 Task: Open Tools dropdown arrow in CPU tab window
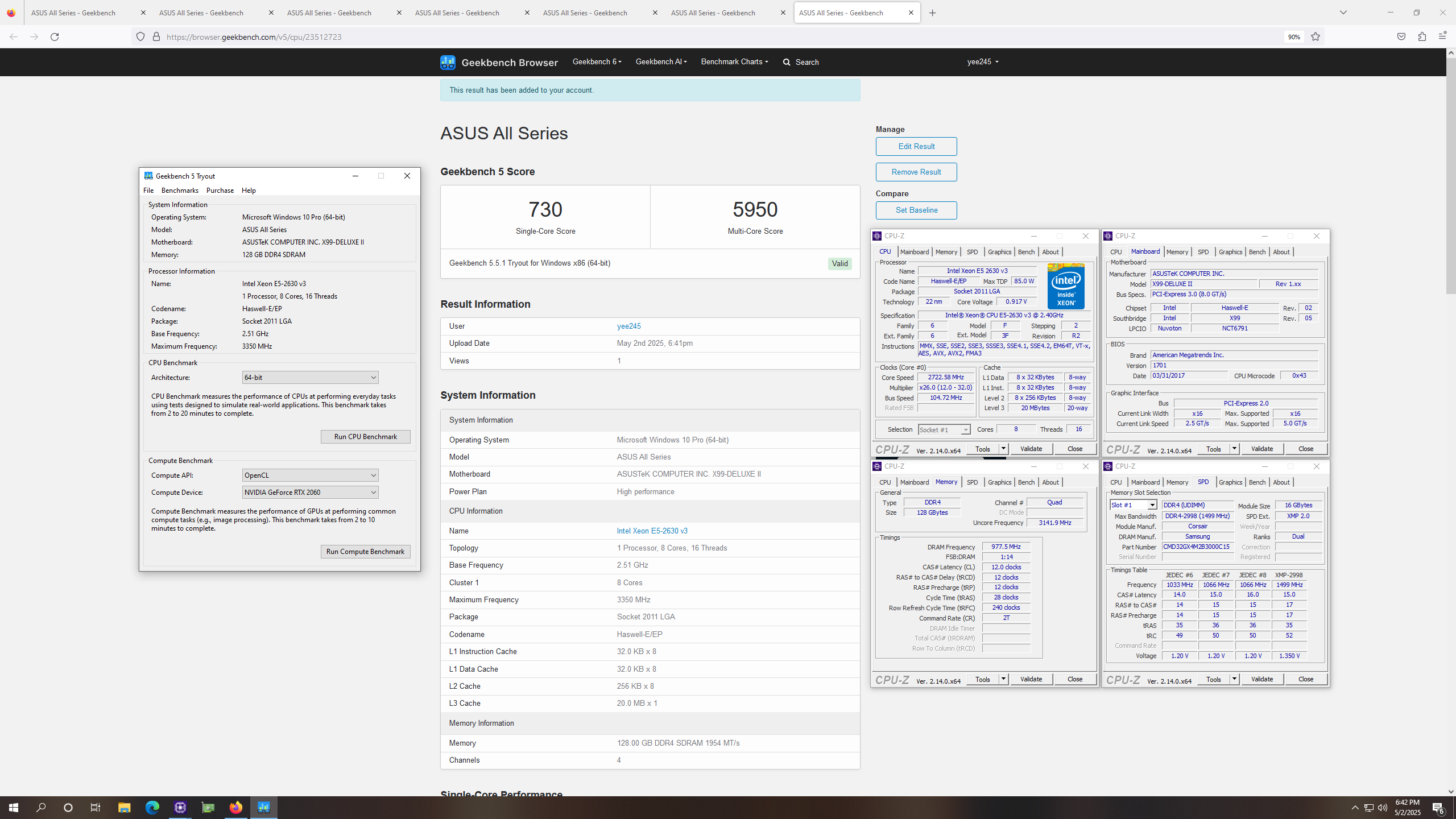point(1003,449)
